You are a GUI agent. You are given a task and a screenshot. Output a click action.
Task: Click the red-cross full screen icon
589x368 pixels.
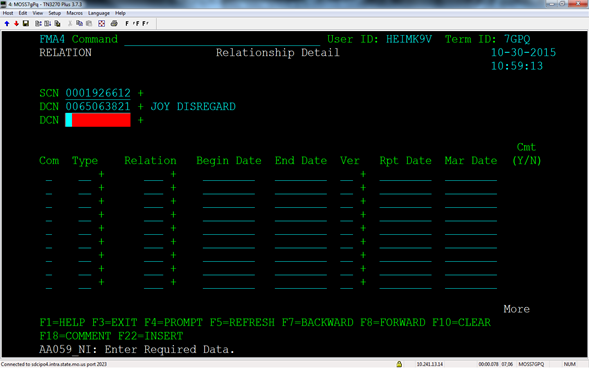coord(101,24)
